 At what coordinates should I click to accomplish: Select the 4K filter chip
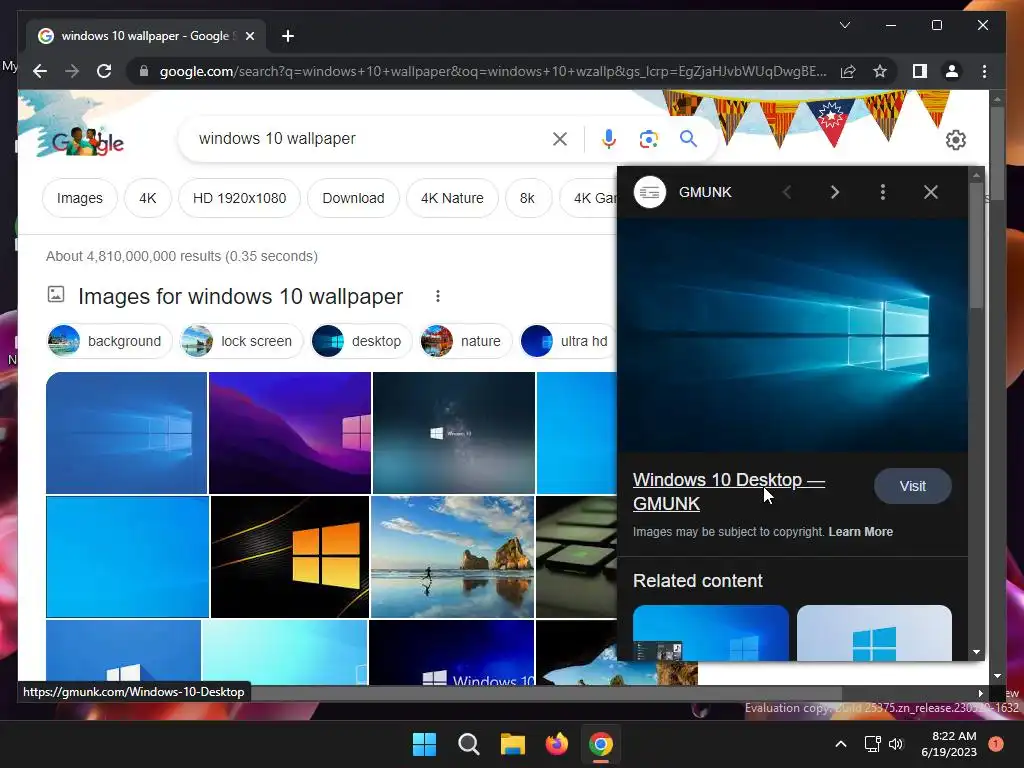pos(148,198)
